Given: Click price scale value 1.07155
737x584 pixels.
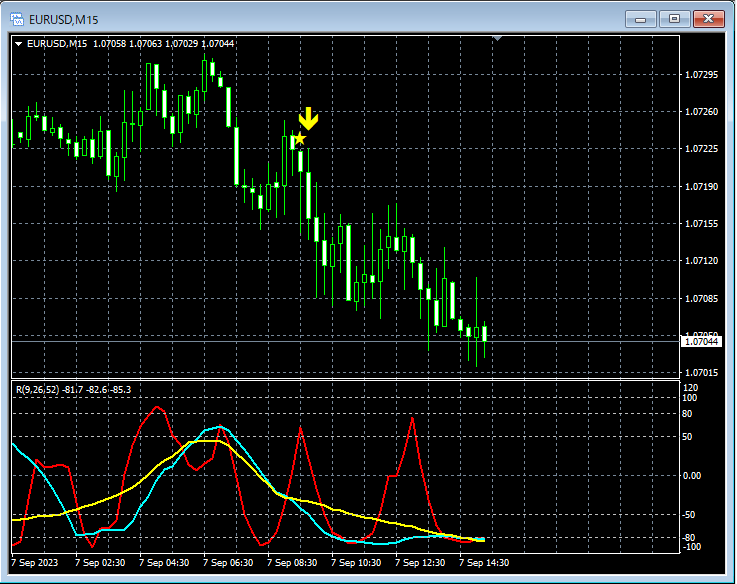Looking at the screenshot, I should point(701,223).
